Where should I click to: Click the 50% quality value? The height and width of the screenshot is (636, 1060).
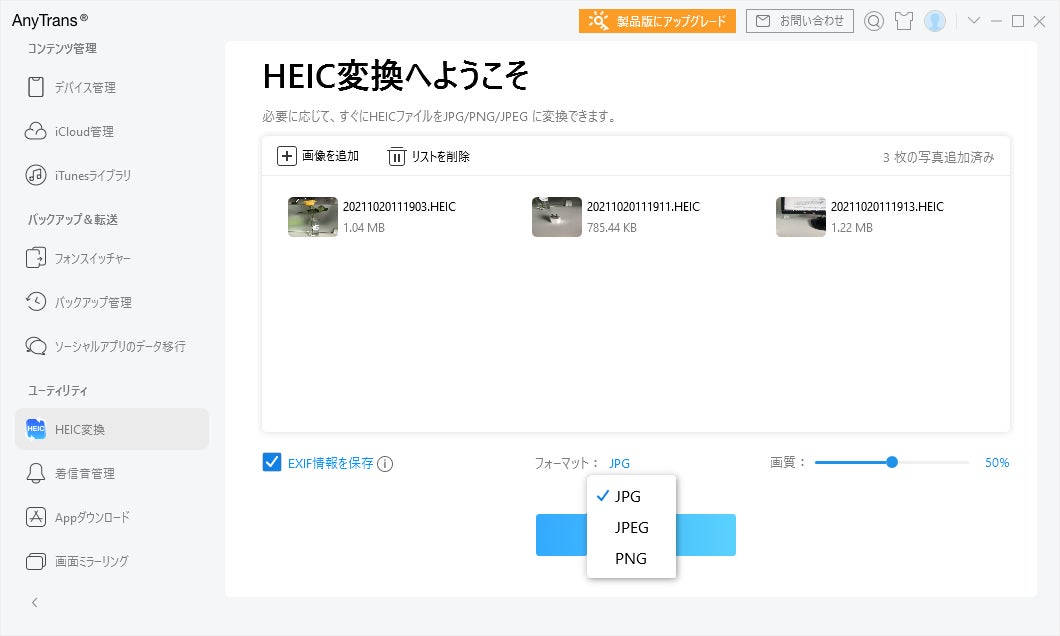pos(997,463)
